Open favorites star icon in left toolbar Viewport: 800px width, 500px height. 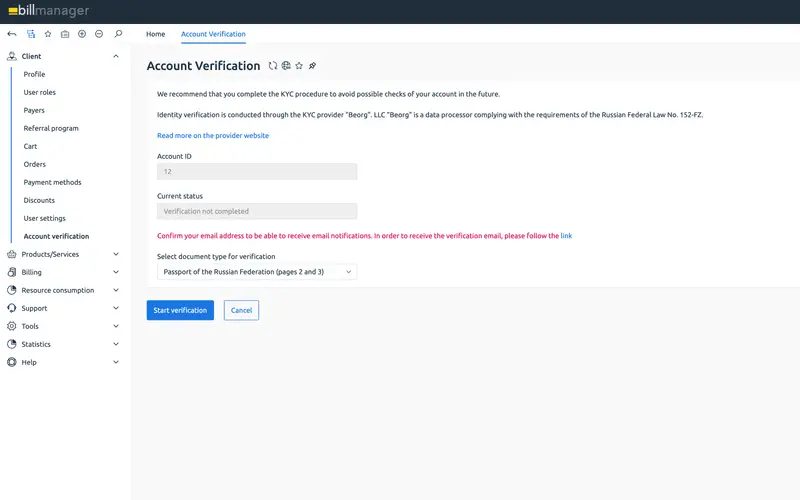pos(48,34)
